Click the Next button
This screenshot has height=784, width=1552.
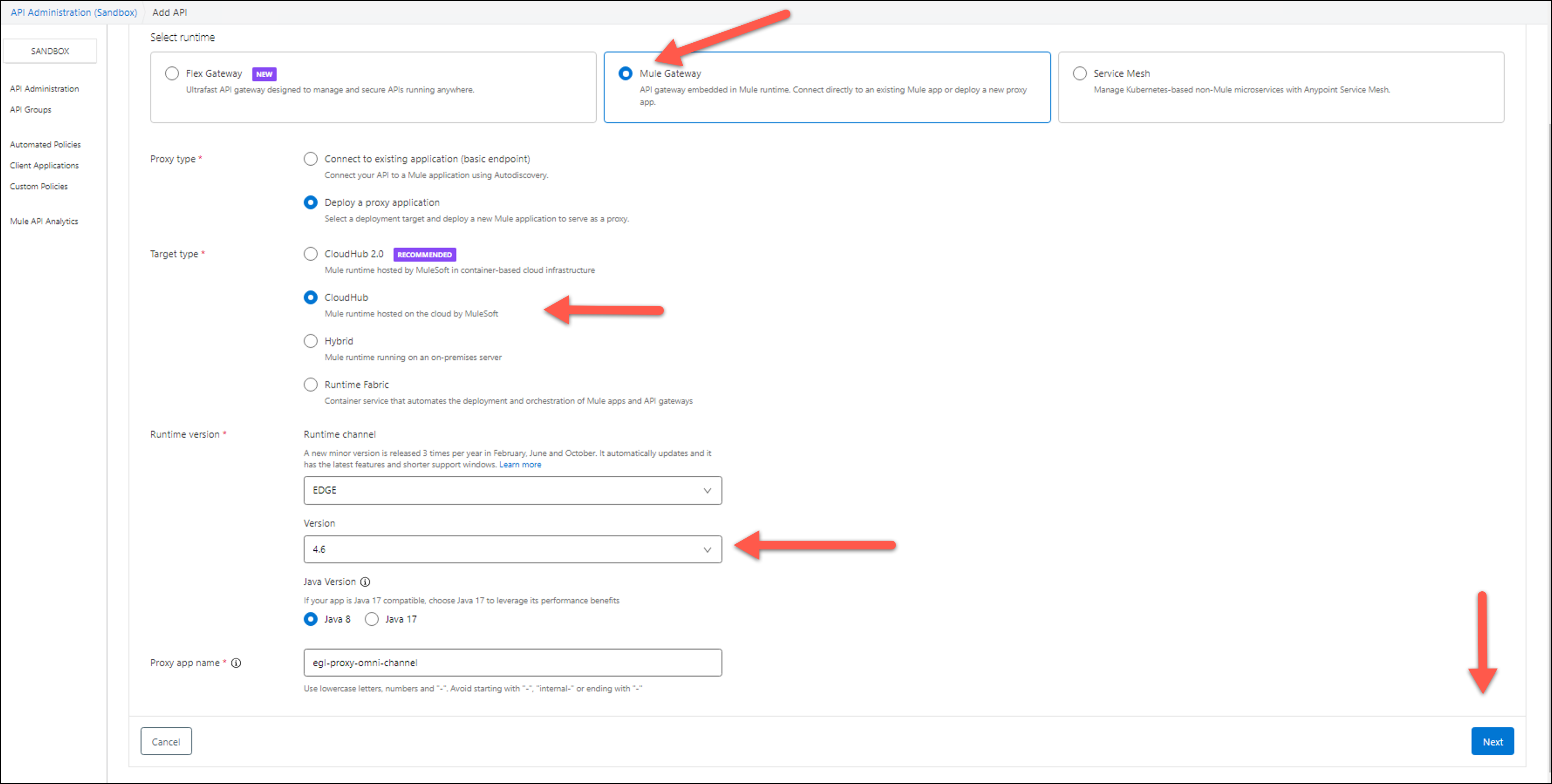click(1492, 742)
